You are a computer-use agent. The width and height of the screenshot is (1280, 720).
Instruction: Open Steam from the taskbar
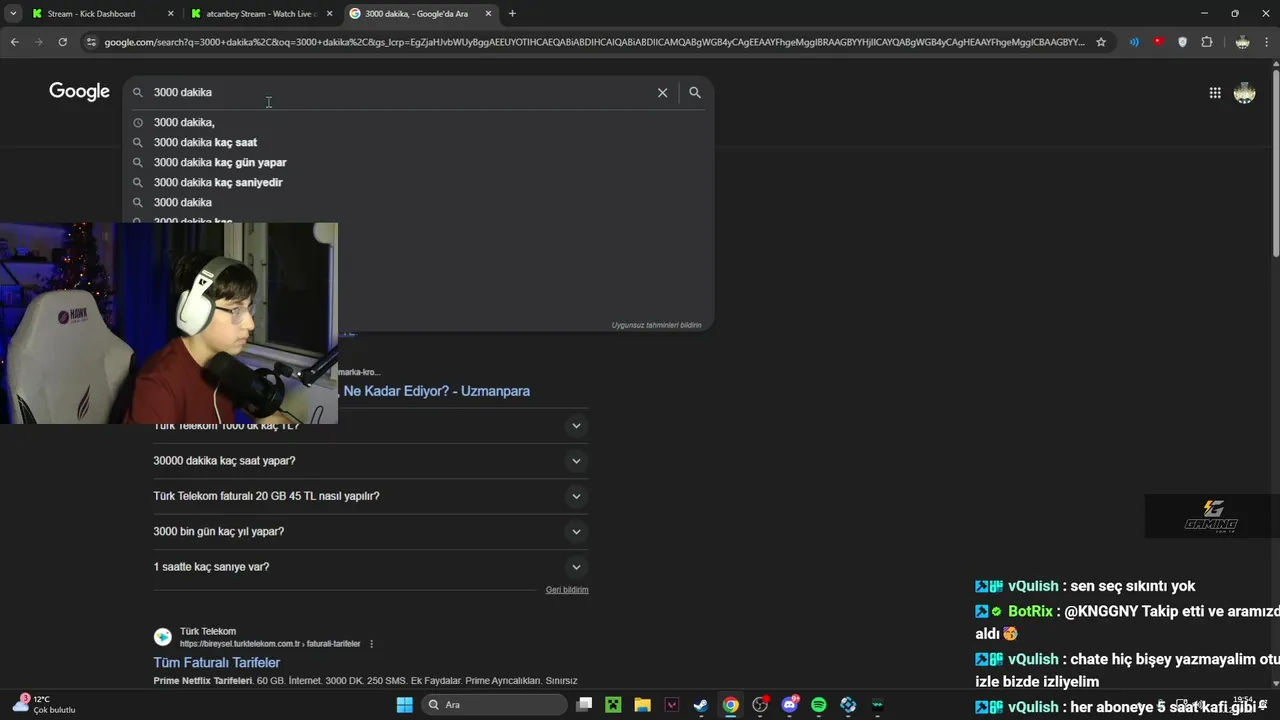tap(701, 705)
